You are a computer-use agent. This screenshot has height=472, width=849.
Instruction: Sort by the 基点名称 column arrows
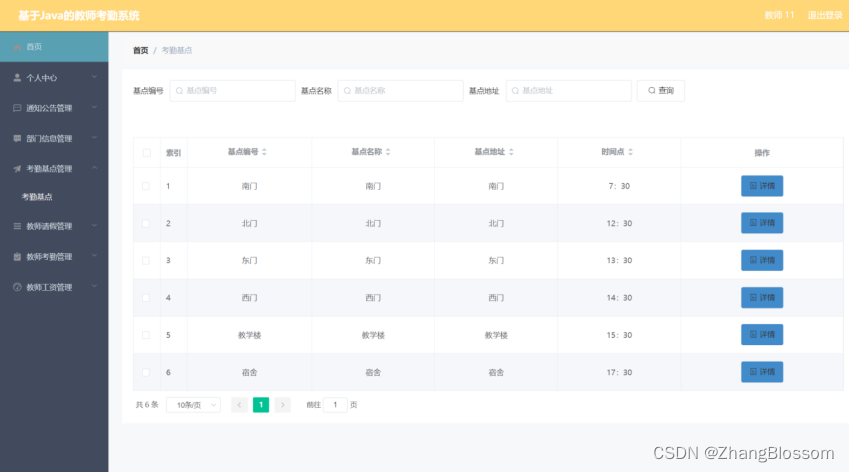(388, 152)
